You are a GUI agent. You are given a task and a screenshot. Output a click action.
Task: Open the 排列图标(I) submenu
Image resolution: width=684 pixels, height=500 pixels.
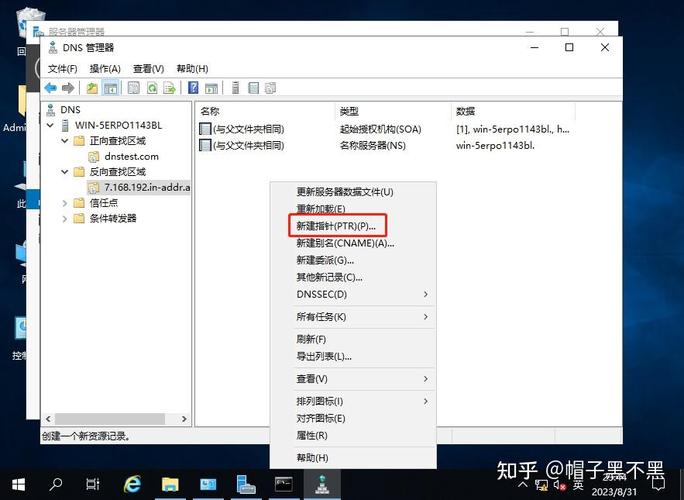click(x=353, y=401)
